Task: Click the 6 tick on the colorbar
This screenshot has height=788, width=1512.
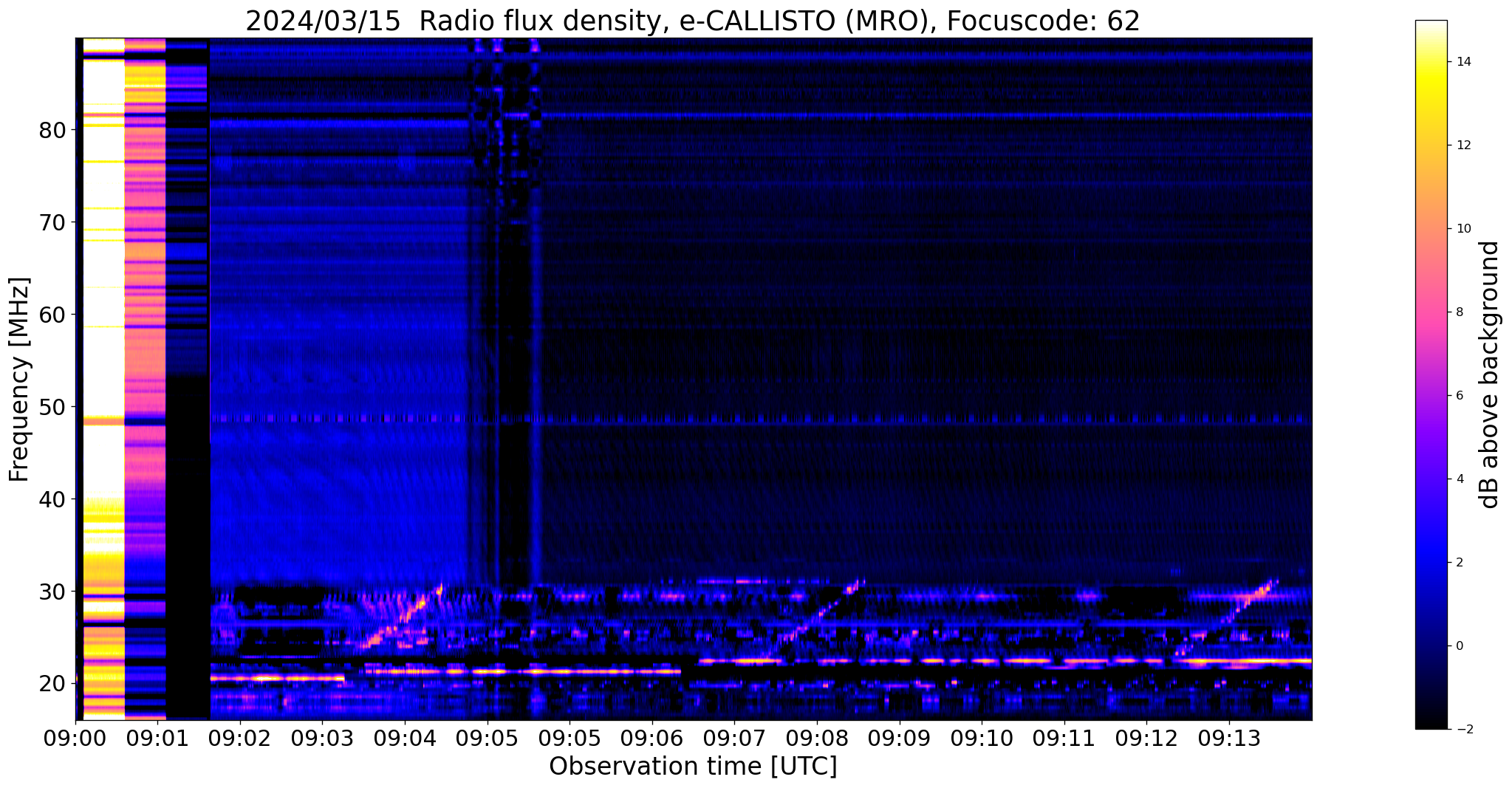Action: tap(1459, 396)
